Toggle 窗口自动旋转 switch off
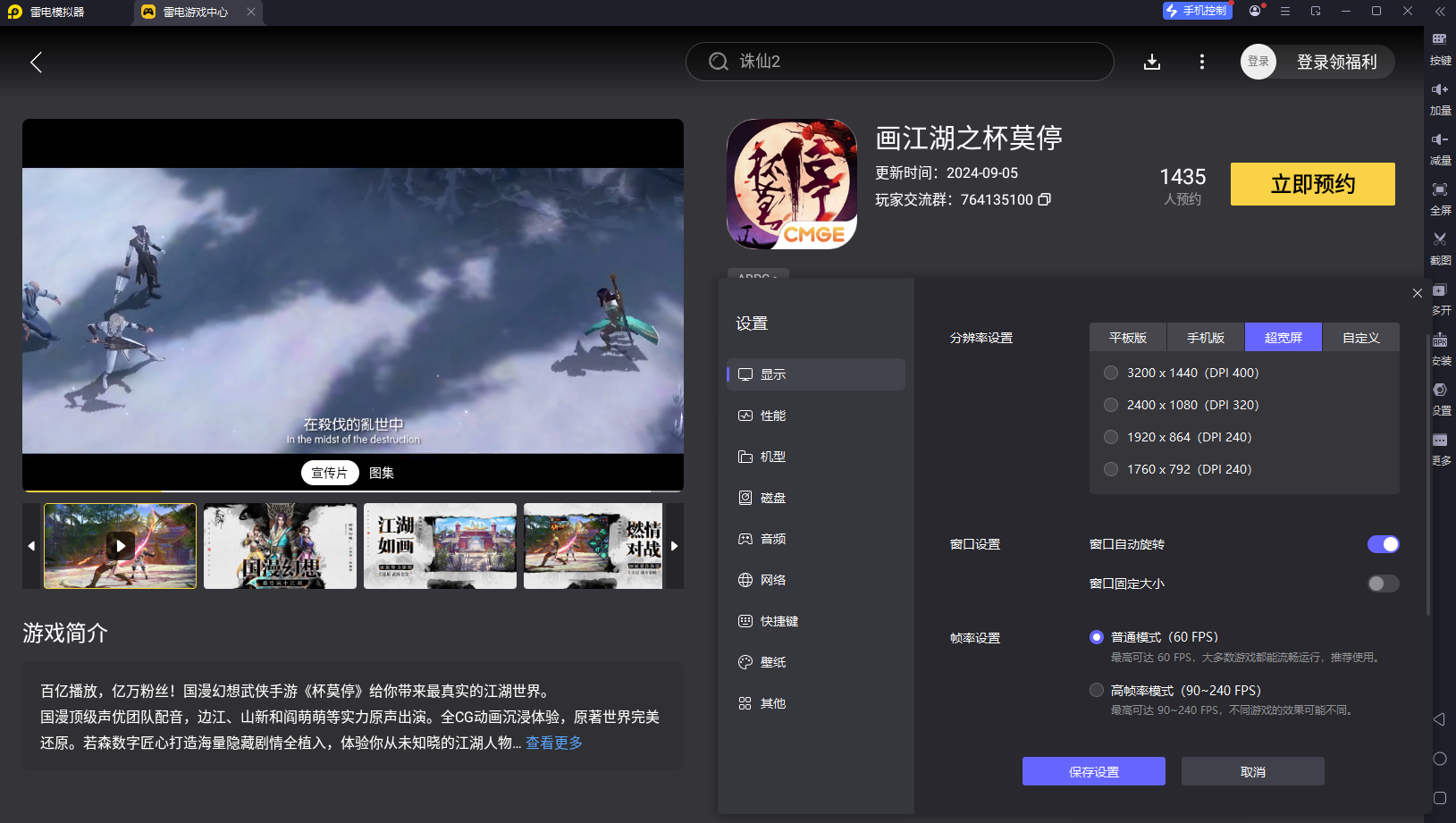 pyautogui.click(x=1383, y=544)
